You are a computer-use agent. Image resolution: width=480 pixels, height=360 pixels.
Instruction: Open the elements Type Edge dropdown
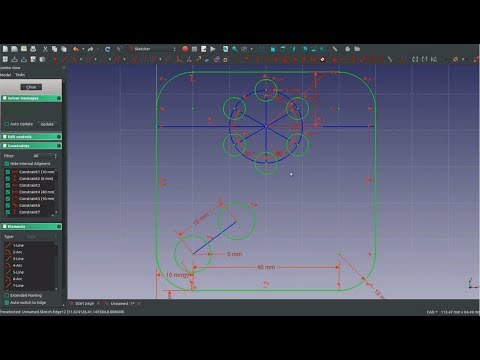pyautogui.click(x=41, y=237)
